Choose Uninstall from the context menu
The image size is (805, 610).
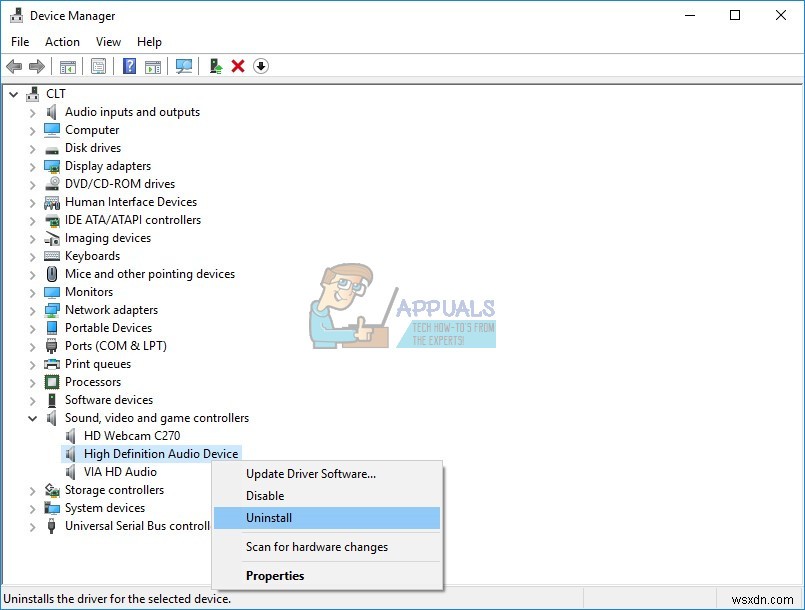270,518
